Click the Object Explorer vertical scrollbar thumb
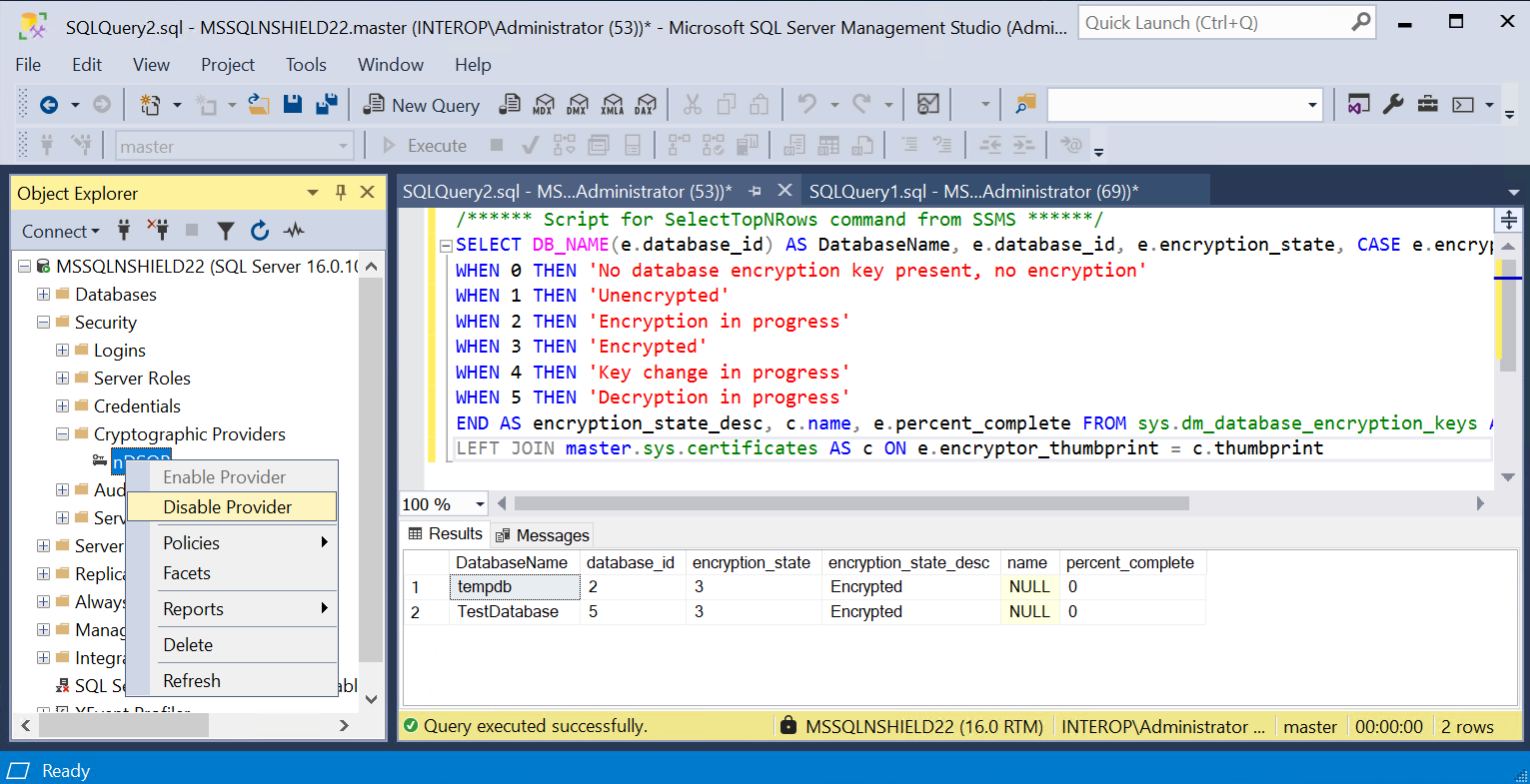Viewport: 1530px width, 784px height. [371, 469]
